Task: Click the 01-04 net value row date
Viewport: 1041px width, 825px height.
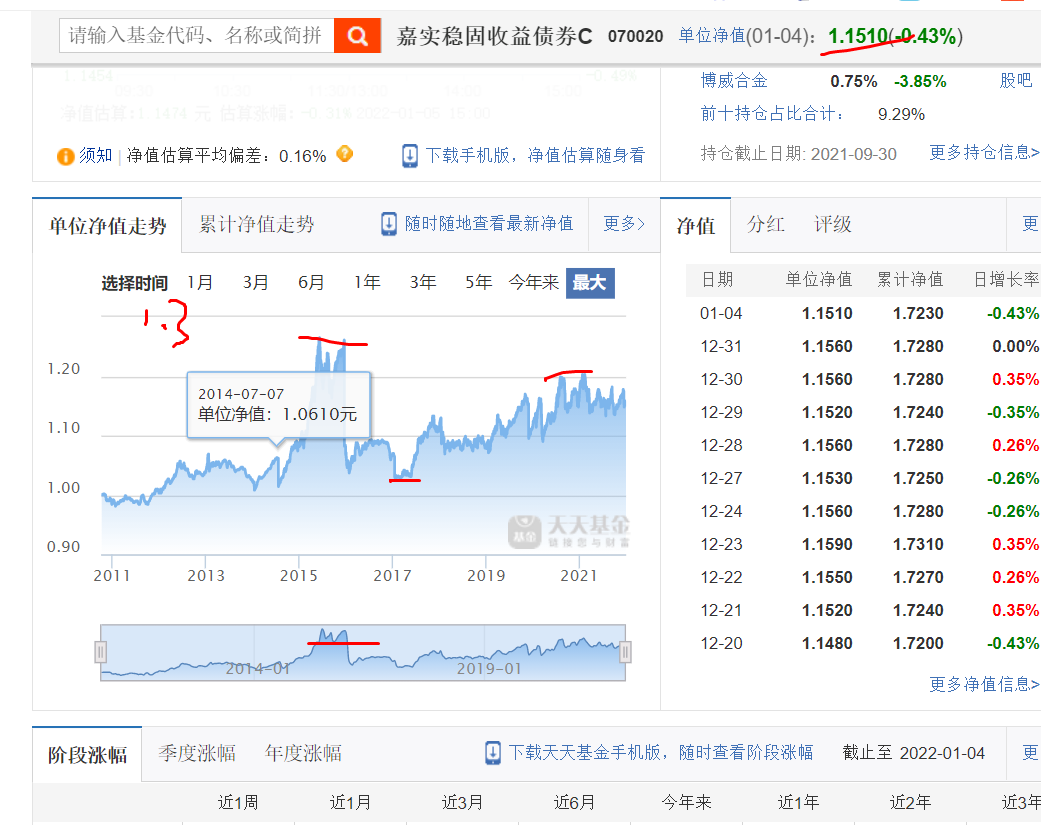Action: [721, 313]
